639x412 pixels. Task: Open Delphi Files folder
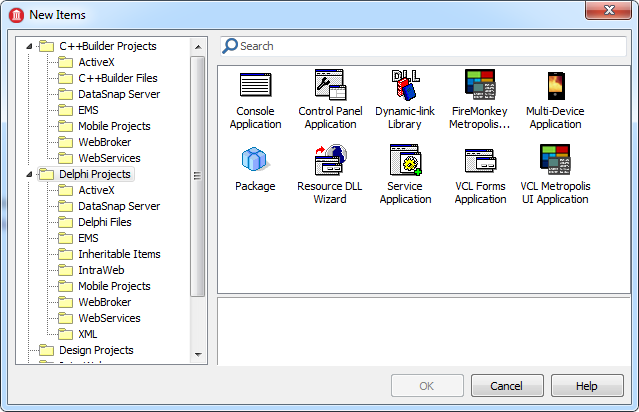click(x=95, y=222)
